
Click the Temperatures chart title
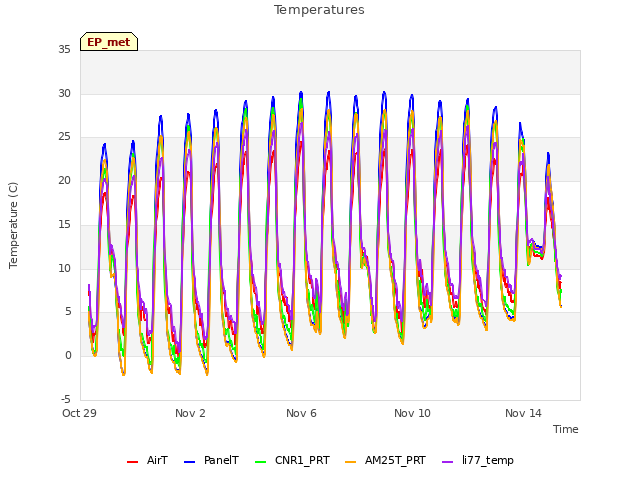click(x=319, y=10)
